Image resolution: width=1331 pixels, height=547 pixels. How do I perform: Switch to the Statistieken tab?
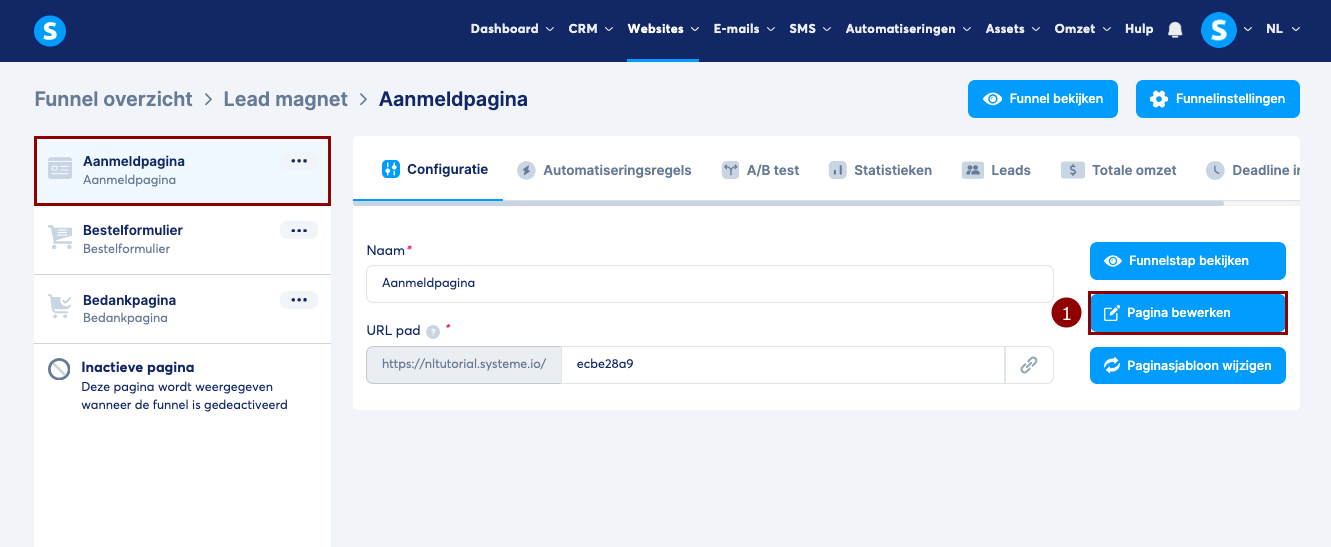tap(880, 170)
